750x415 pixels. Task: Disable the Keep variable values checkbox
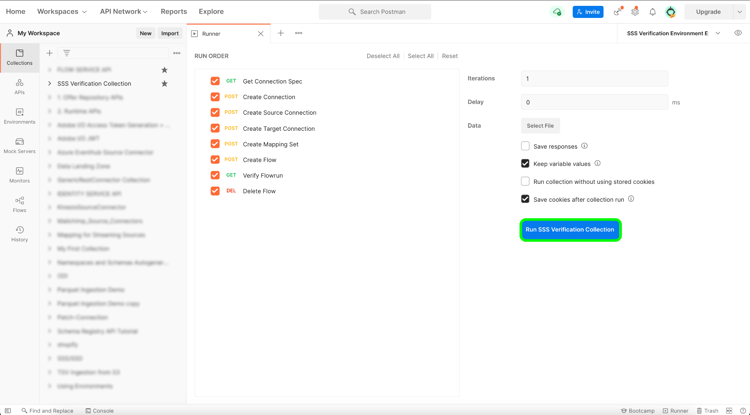pos(525,164)
